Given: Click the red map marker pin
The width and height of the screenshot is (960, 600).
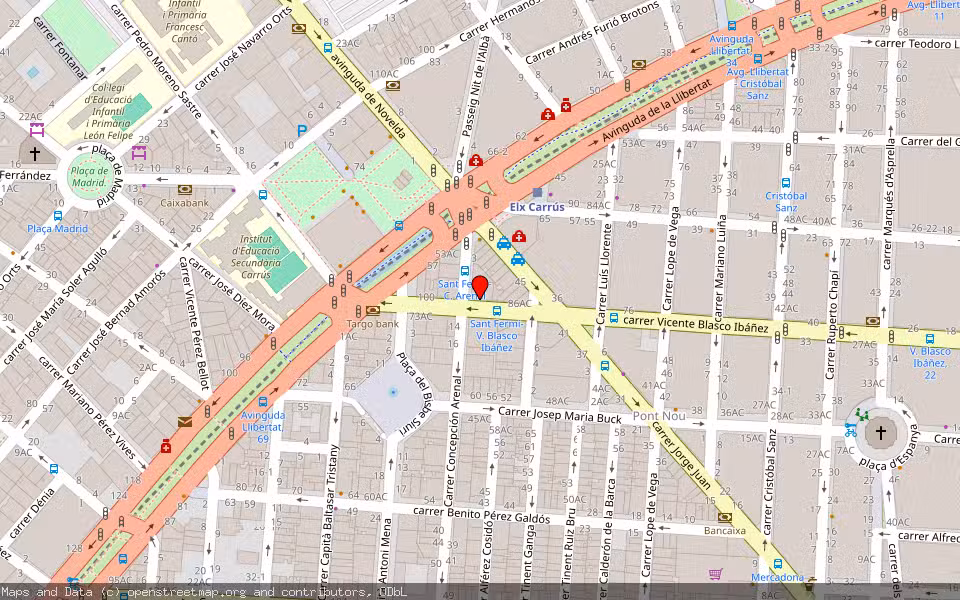Looking at the screenshot, I should pos(482,286).
